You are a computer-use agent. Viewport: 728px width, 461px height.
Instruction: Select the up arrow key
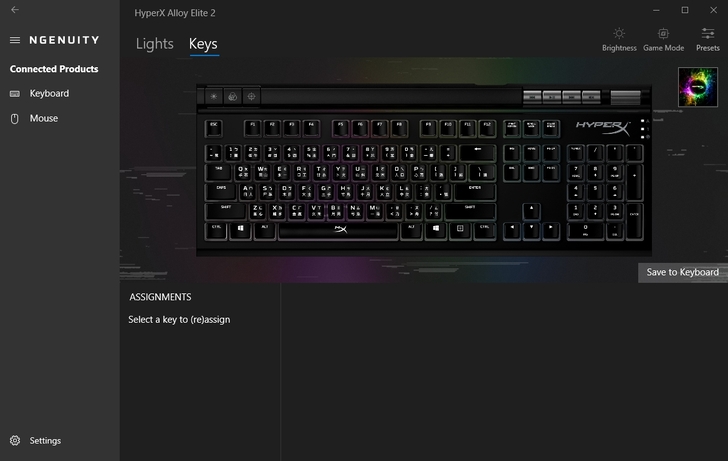[x=531, y=211]
